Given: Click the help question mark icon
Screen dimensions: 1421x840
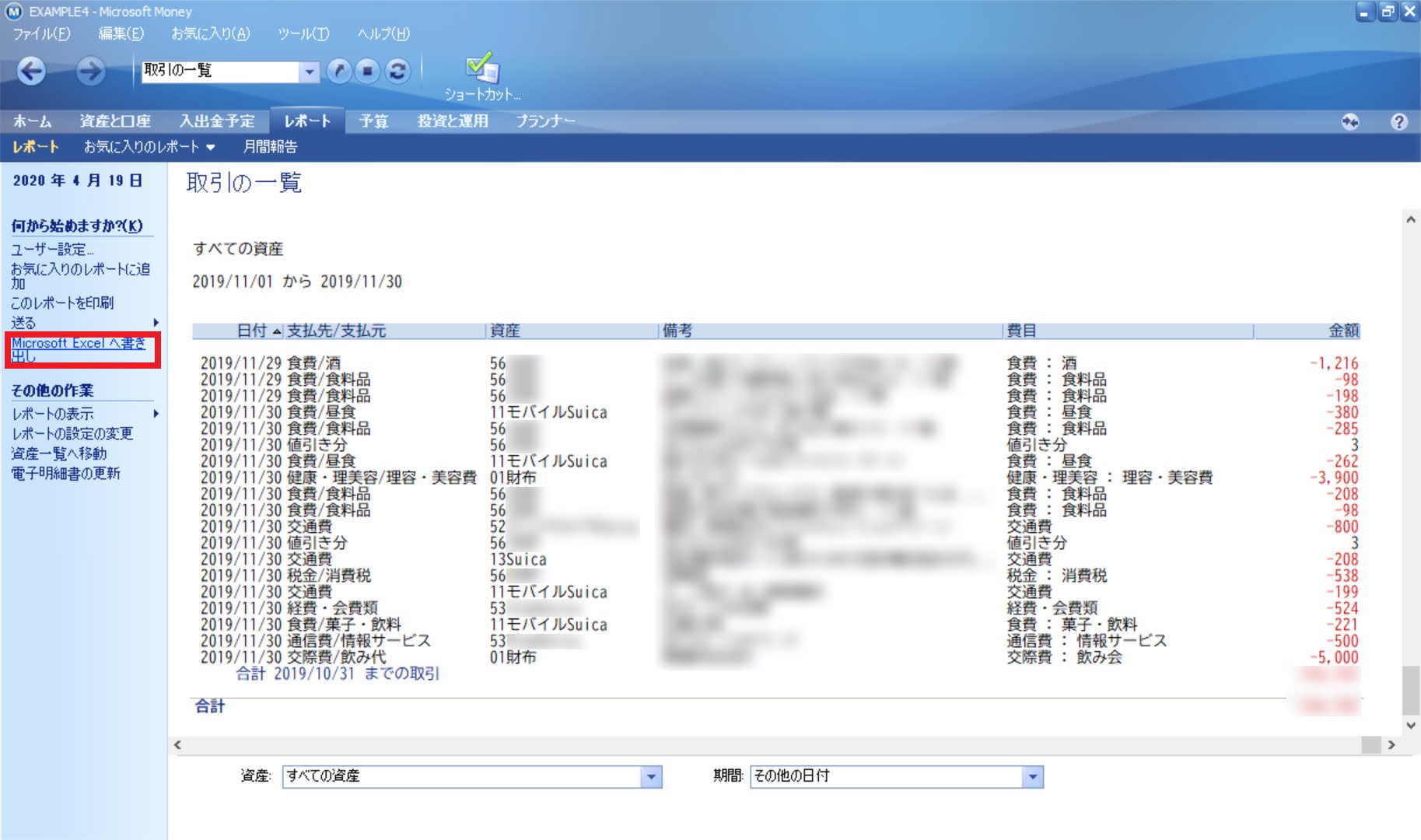Looking at the screenshot, I should click(1398, 121).
